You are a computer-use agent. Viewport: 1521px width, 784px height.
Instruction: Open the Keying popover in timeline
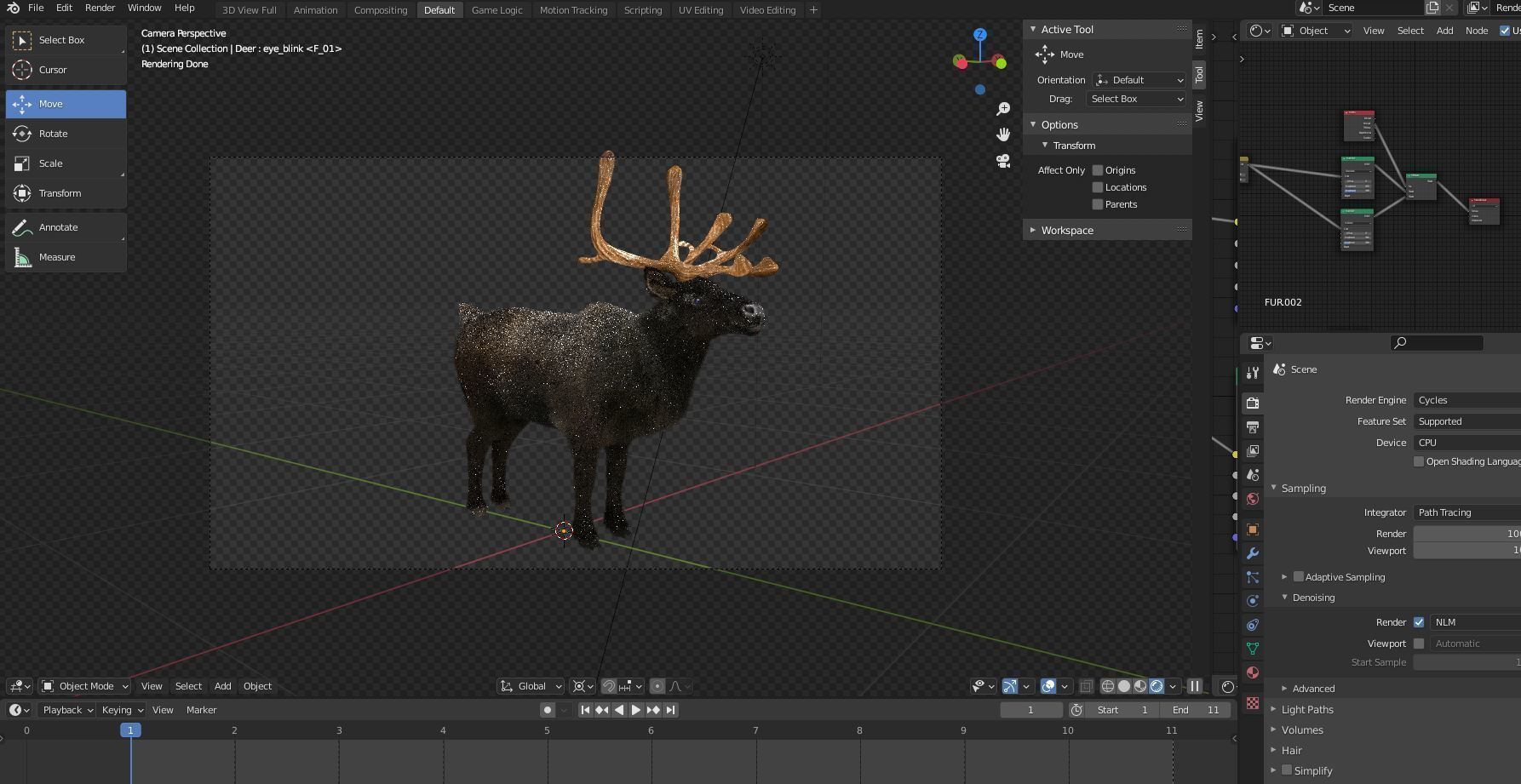coord(122,710)
